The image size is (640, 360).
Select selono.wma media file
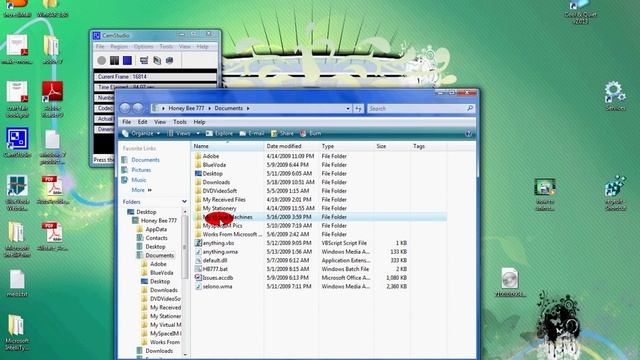click(217, 287)
